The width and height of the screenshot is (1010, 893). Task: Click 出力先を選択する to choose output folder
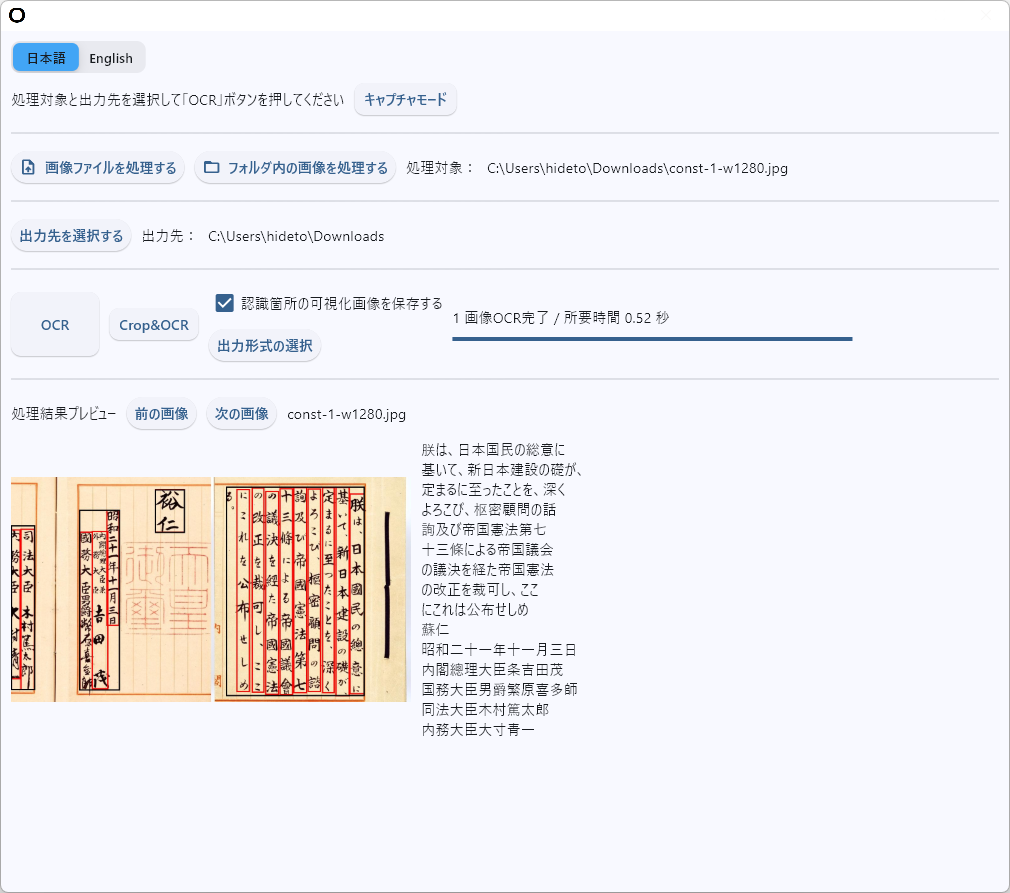[71, 235]
